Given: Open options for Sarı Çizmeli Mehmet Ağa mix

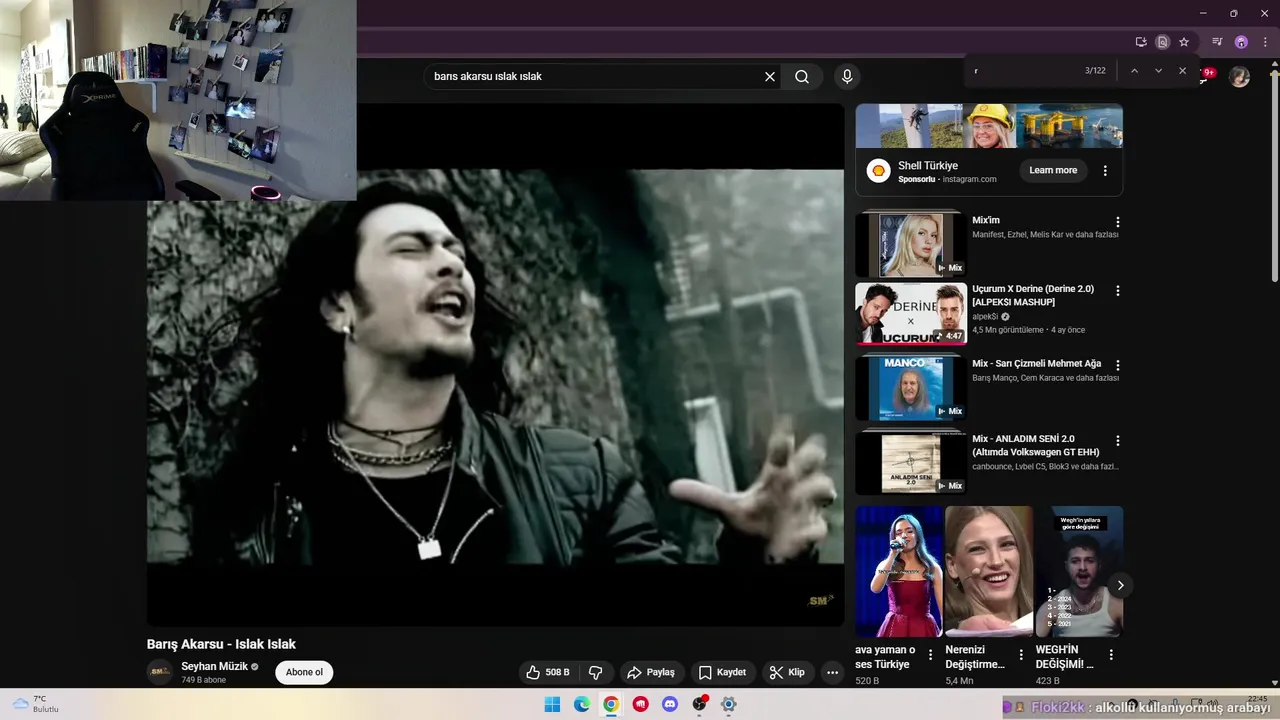Looking at the screenshot, I should tap(1118, 365).
